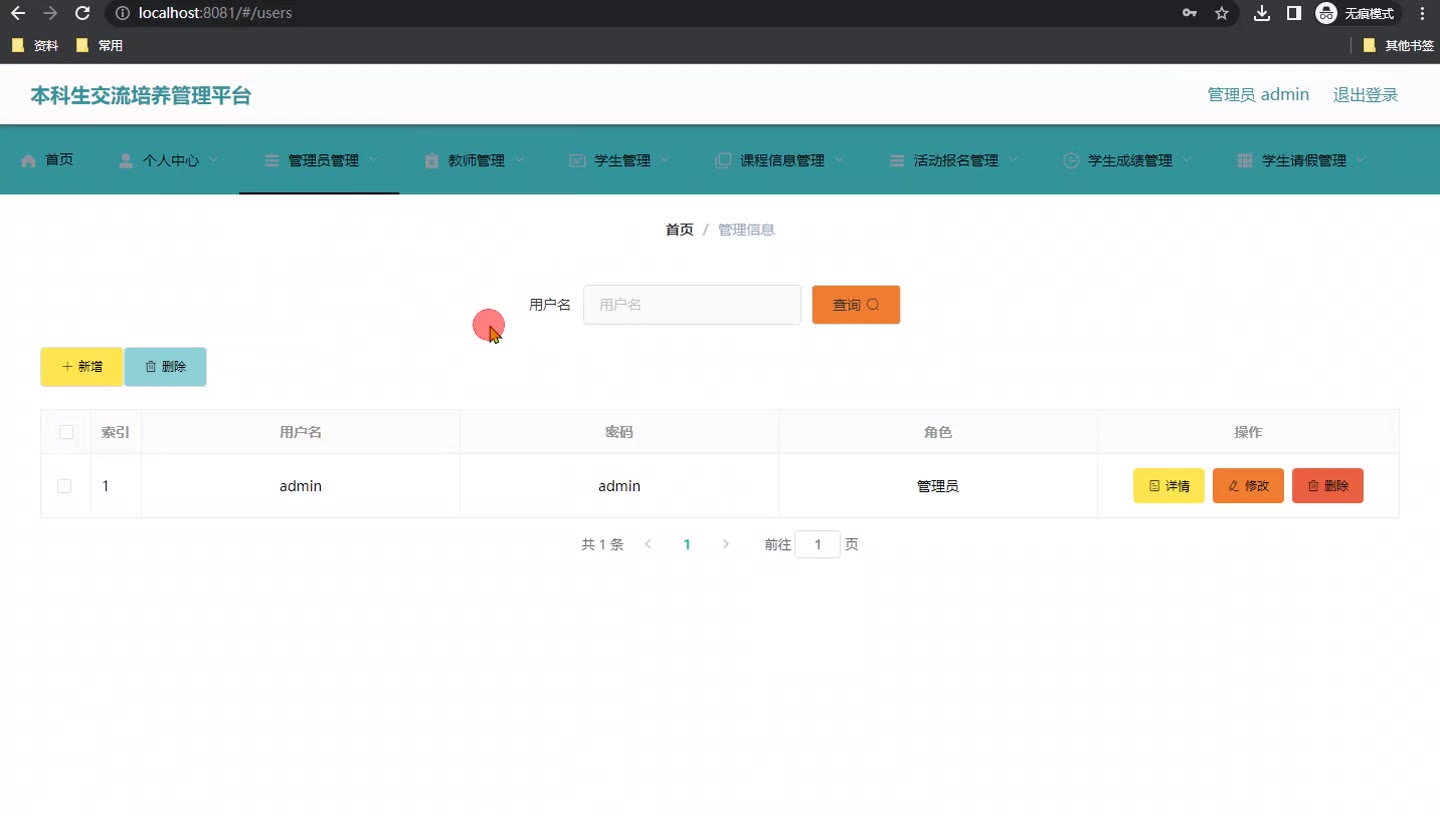
Task: Open 其他书签 bookmarks folder
Action: point(1398,45)
